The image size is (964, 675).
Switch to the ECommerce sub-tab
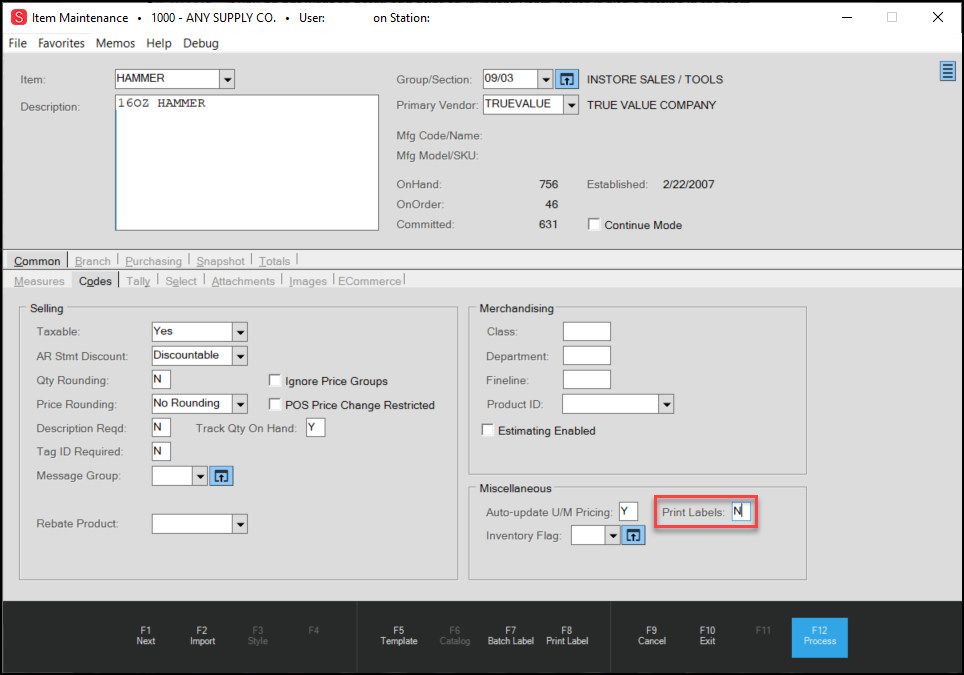pyautogui.click(x=369, y=281)
